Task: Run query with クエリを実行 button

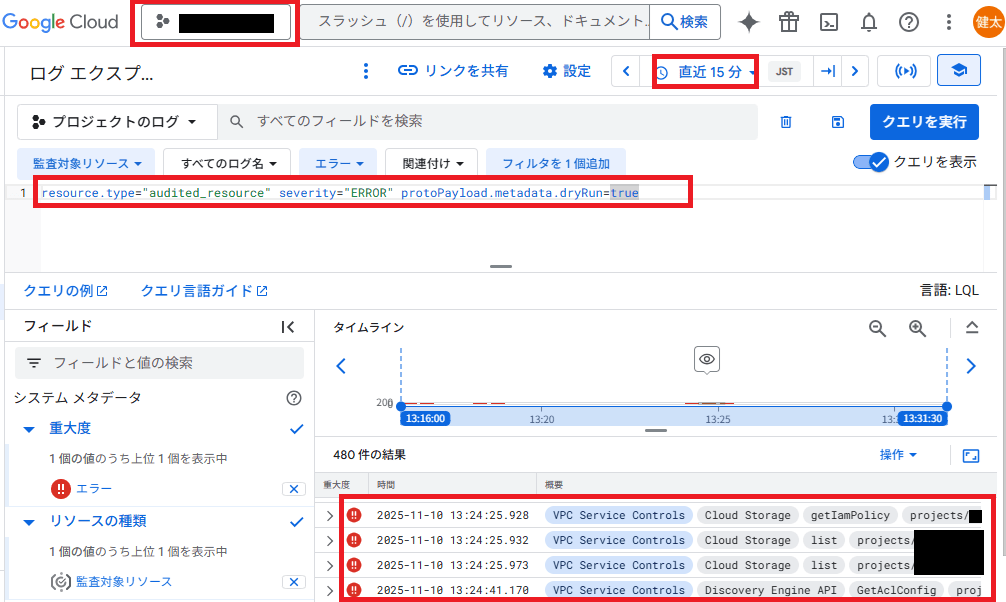Action: pos(923,122)
